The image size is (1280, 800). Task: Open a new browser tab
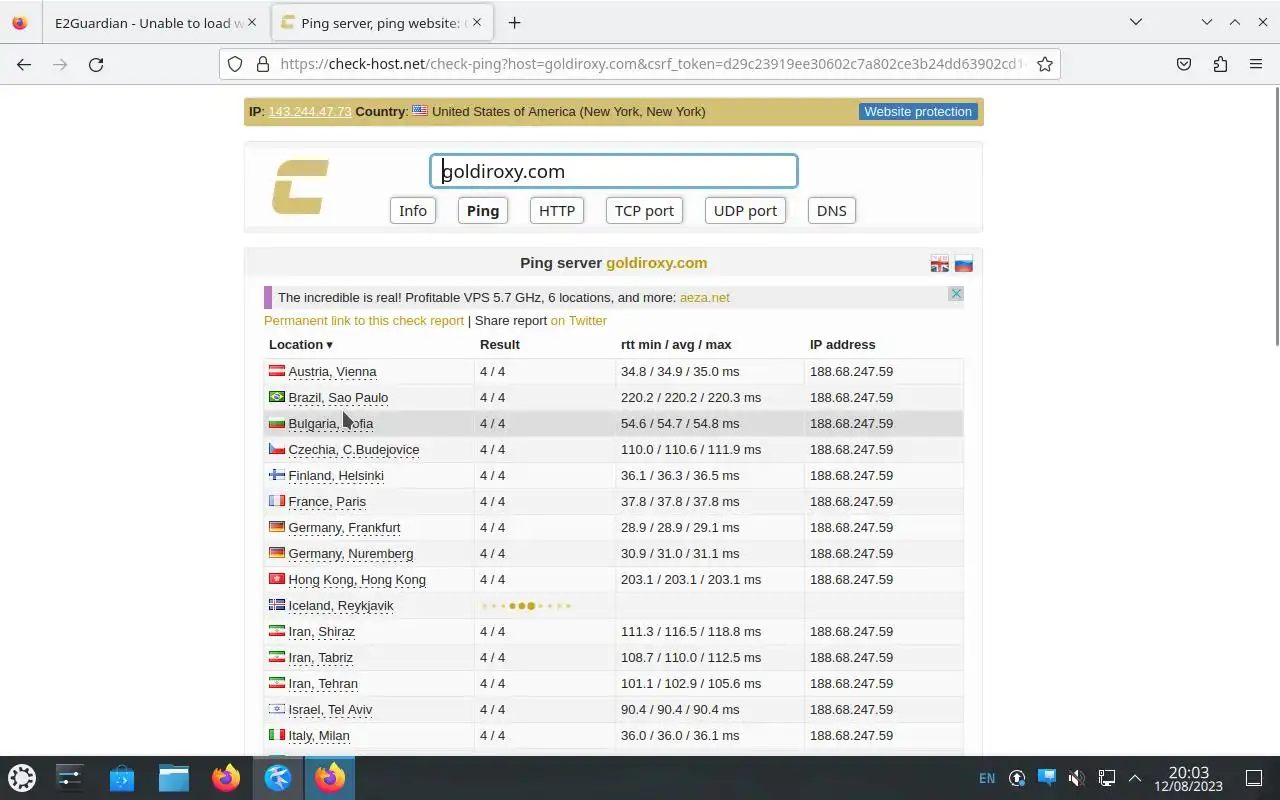tap(514, 22)
